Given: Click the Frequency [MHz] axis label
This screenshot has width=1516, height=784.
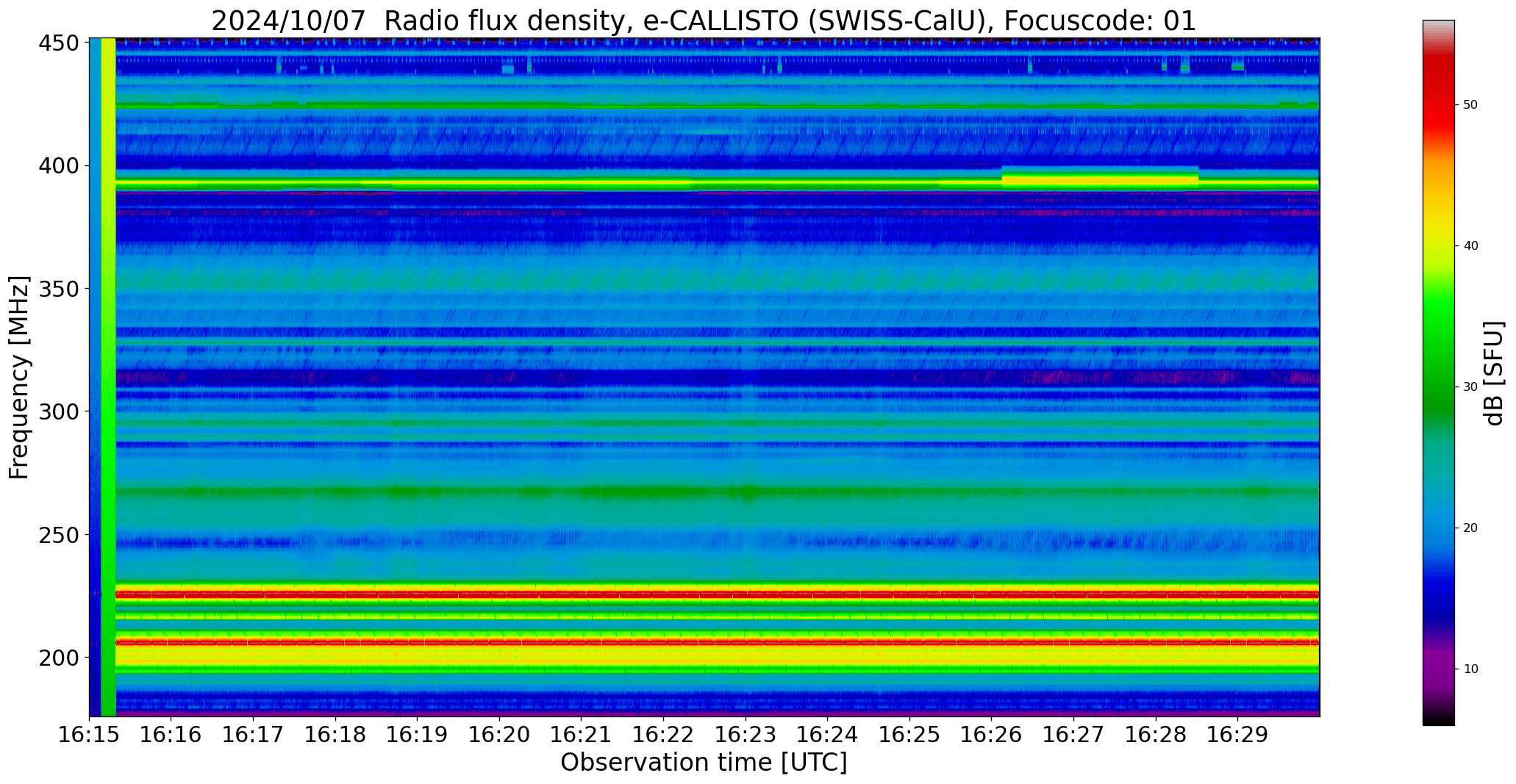Looking at the screenshot, I should [x=20, y=377].
